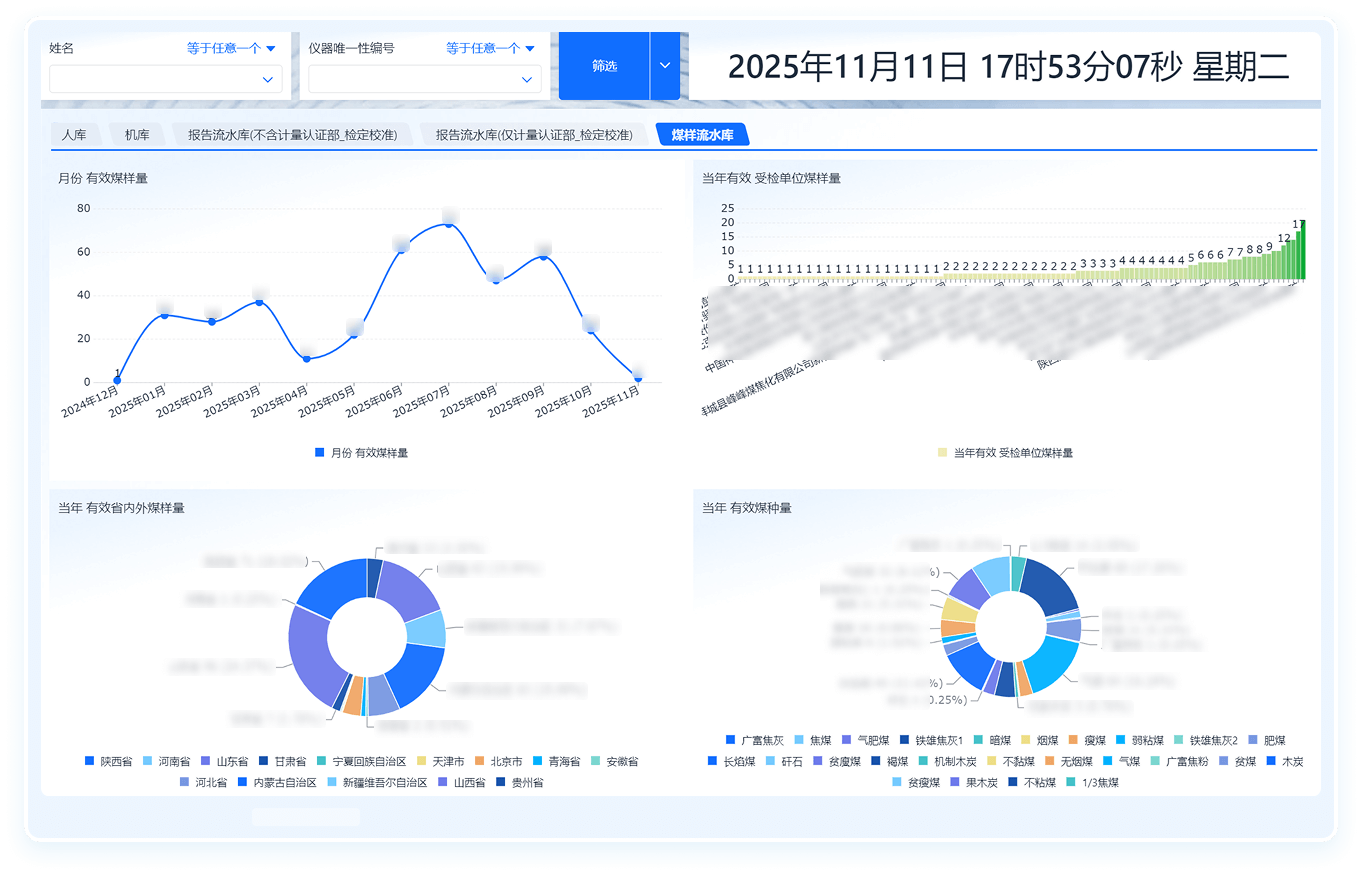Click the 贵州省 legend color marker
The height and width of the screenshot is (874, 1362).
pyautogui.click(x=501, y=783)
